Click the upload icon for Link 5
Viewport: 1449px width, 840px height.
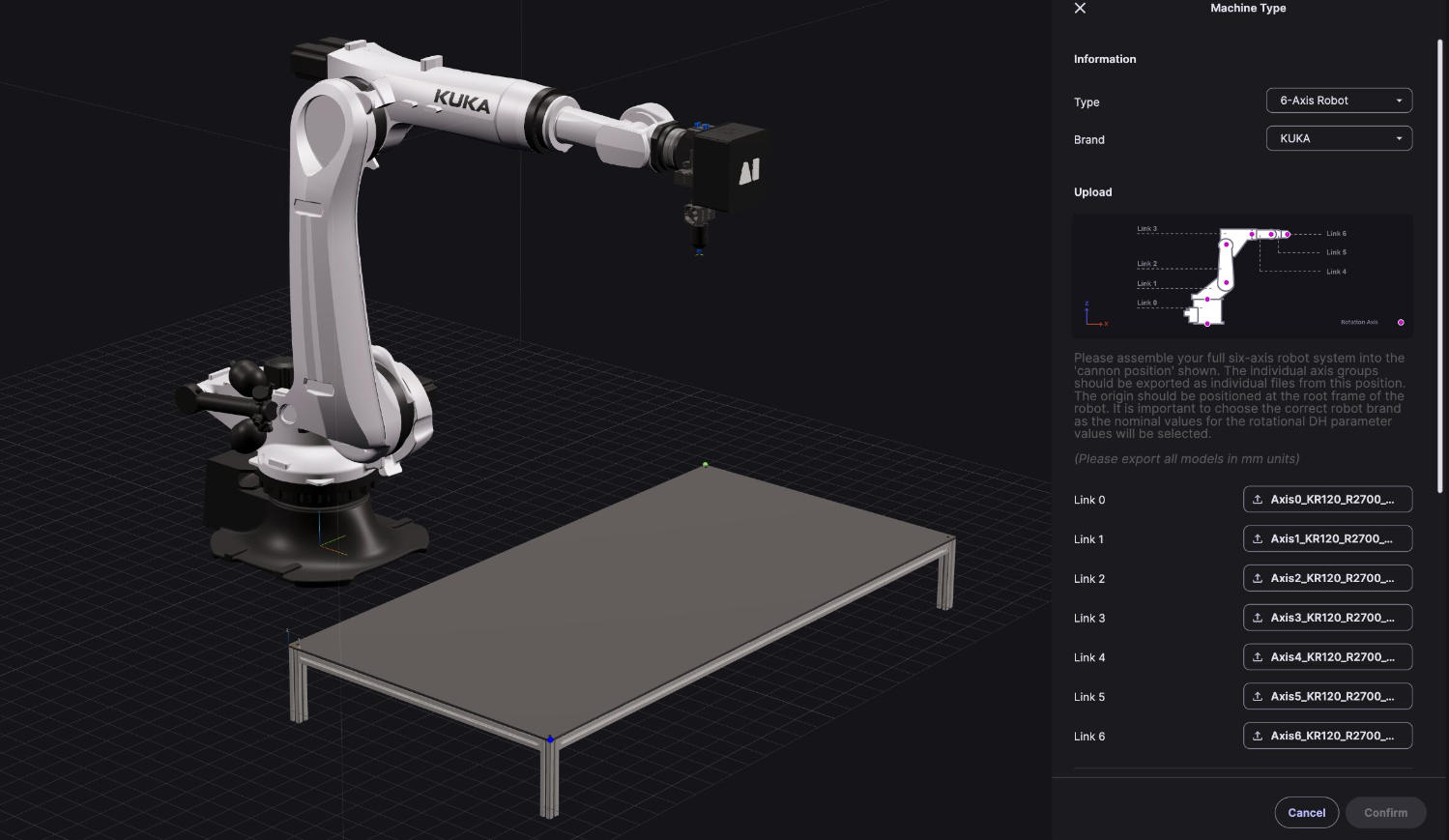1258,697
